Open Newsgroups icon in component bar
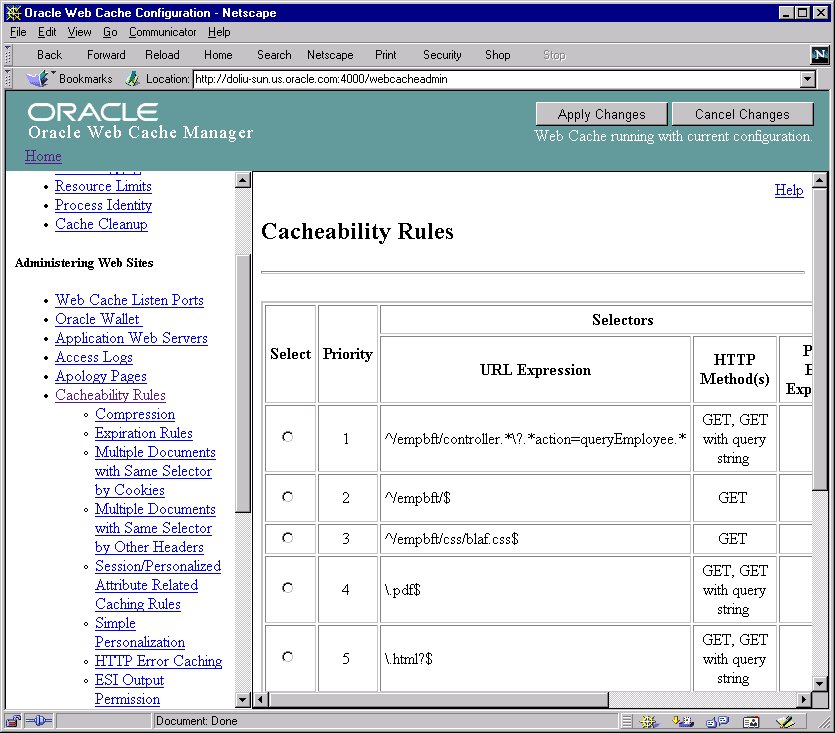This screenshot has width=835, height=733. click(717, 722)
